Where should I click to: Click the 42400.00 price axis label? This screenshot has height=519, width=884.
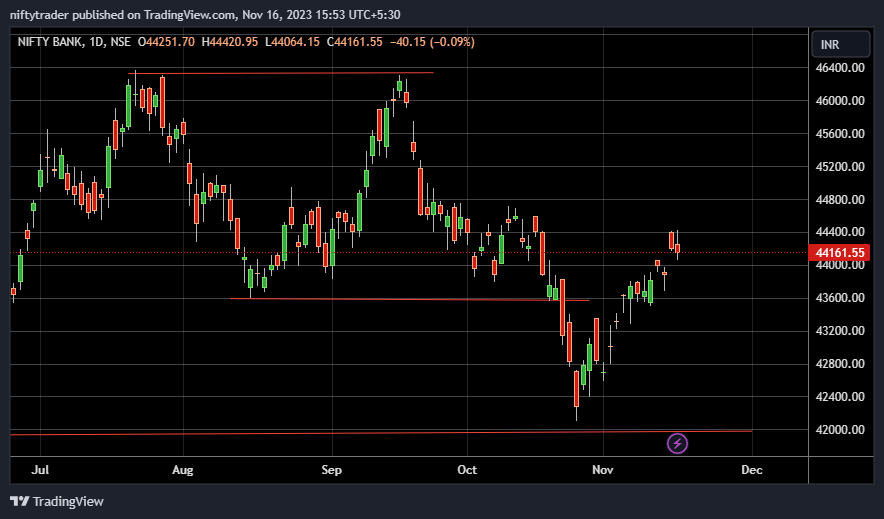click(x=839, y=397)
